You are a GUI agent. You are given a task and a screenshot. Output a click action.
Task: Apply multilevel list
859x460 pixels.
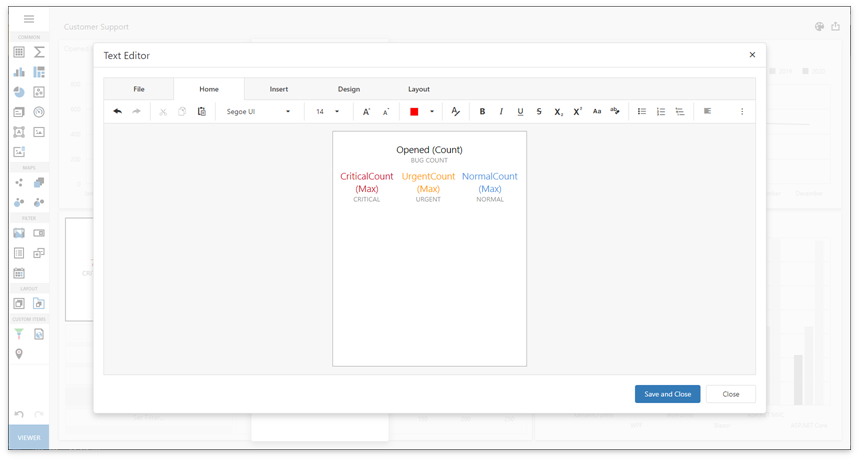tap(680, 112)
